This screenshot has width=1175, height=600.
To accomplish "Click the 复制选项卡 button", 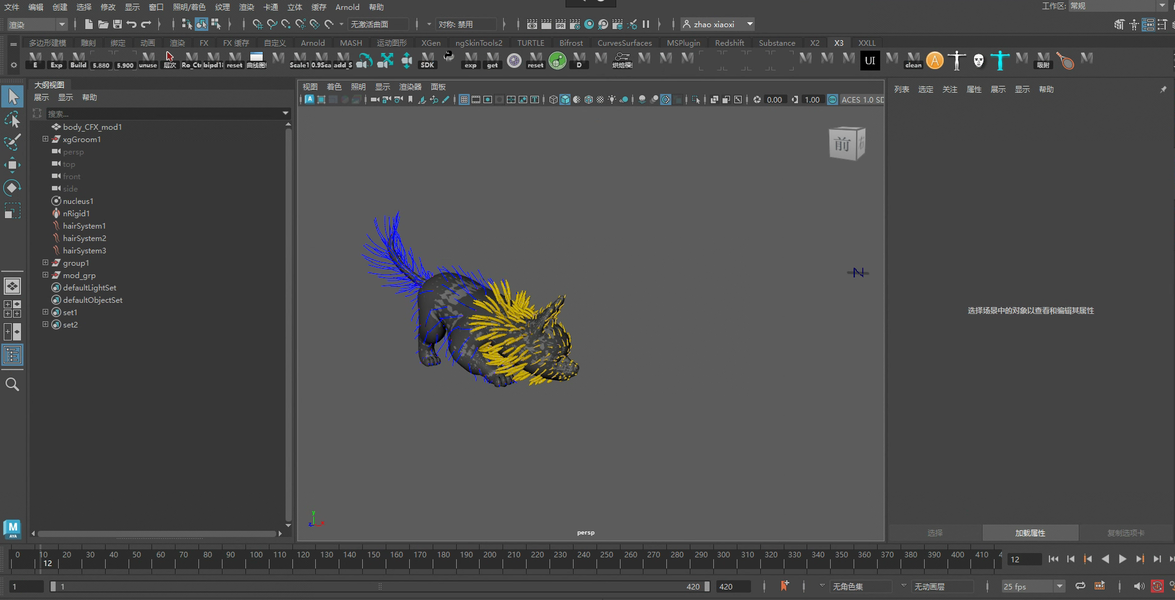I will coord(1126,533).
